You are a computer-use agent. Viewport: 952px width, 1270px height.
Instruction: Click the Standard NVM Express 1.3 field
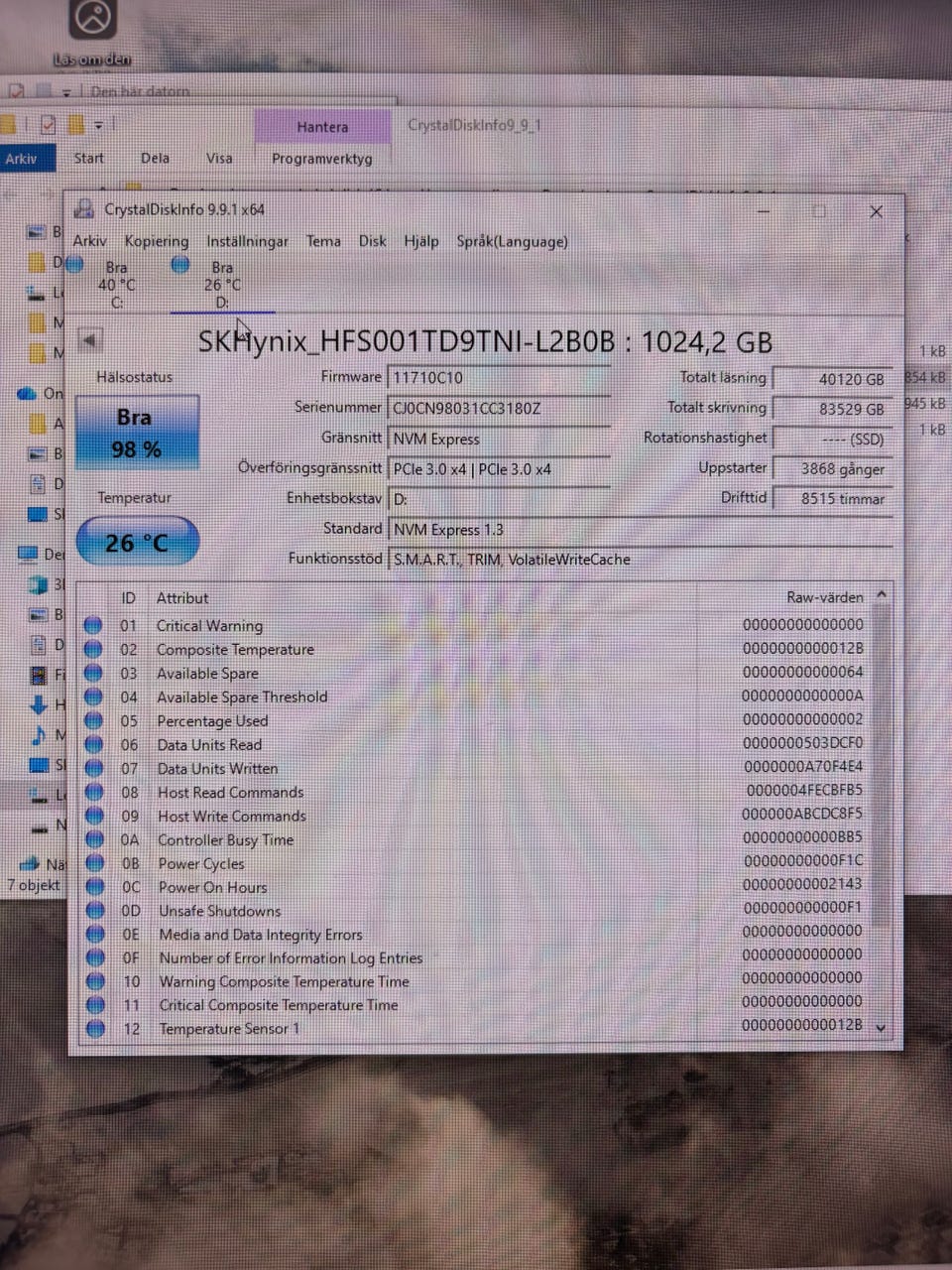(640, 530)
